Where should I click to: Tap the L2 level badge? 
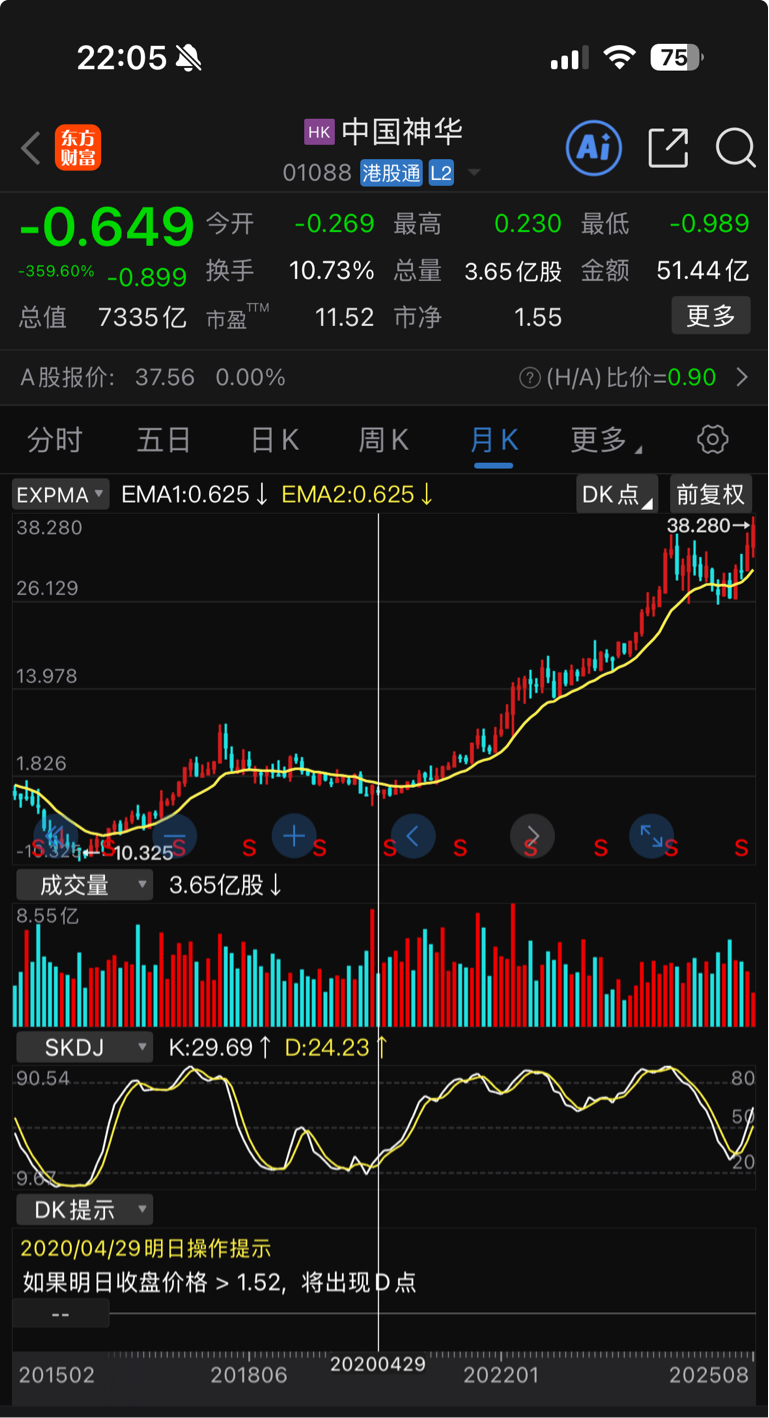pos(441,173)
